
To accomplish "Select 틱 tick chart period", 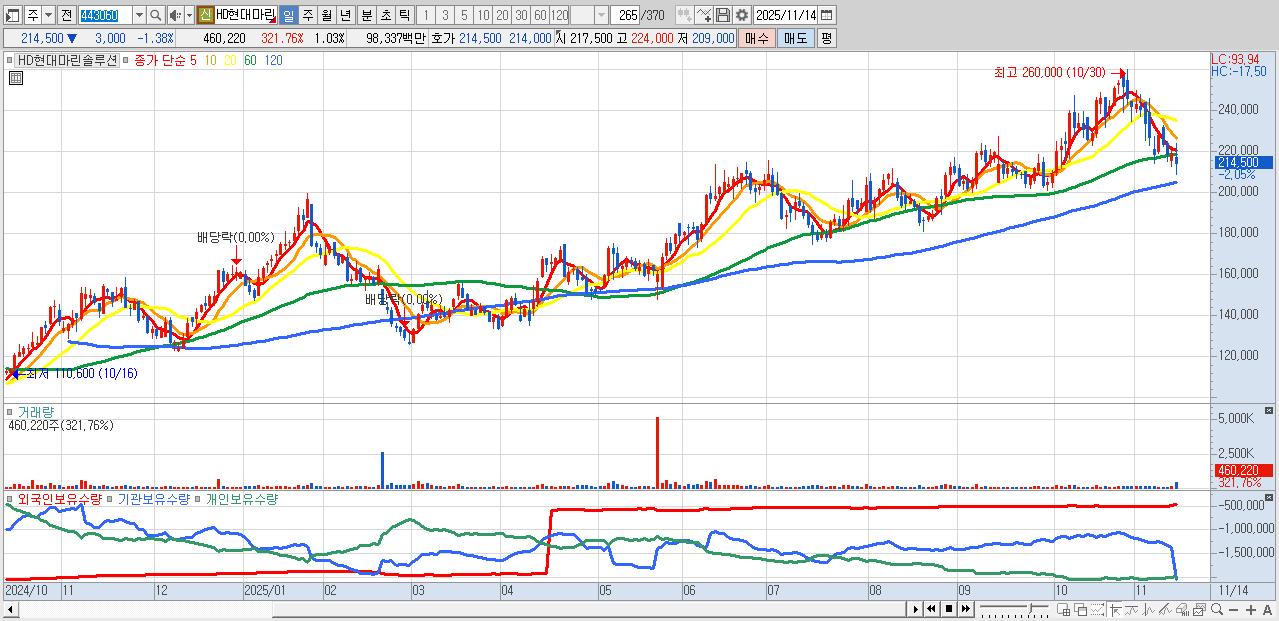I will [x=404, y=15].
